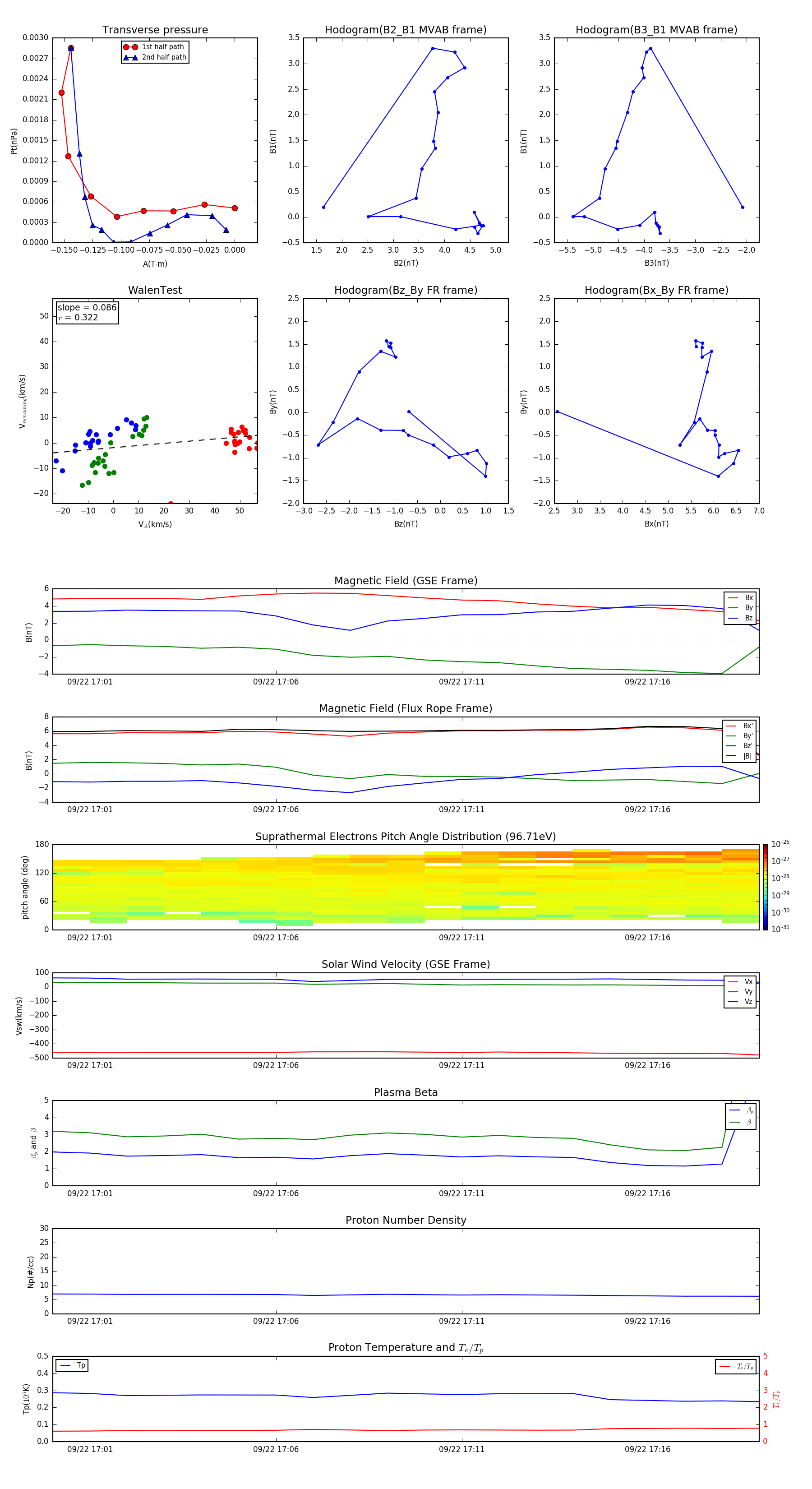Click the 'slope = 0.086' annotation
This screenshot has width=812, height=1489.
pyautogui.click(x=87, y=308)
